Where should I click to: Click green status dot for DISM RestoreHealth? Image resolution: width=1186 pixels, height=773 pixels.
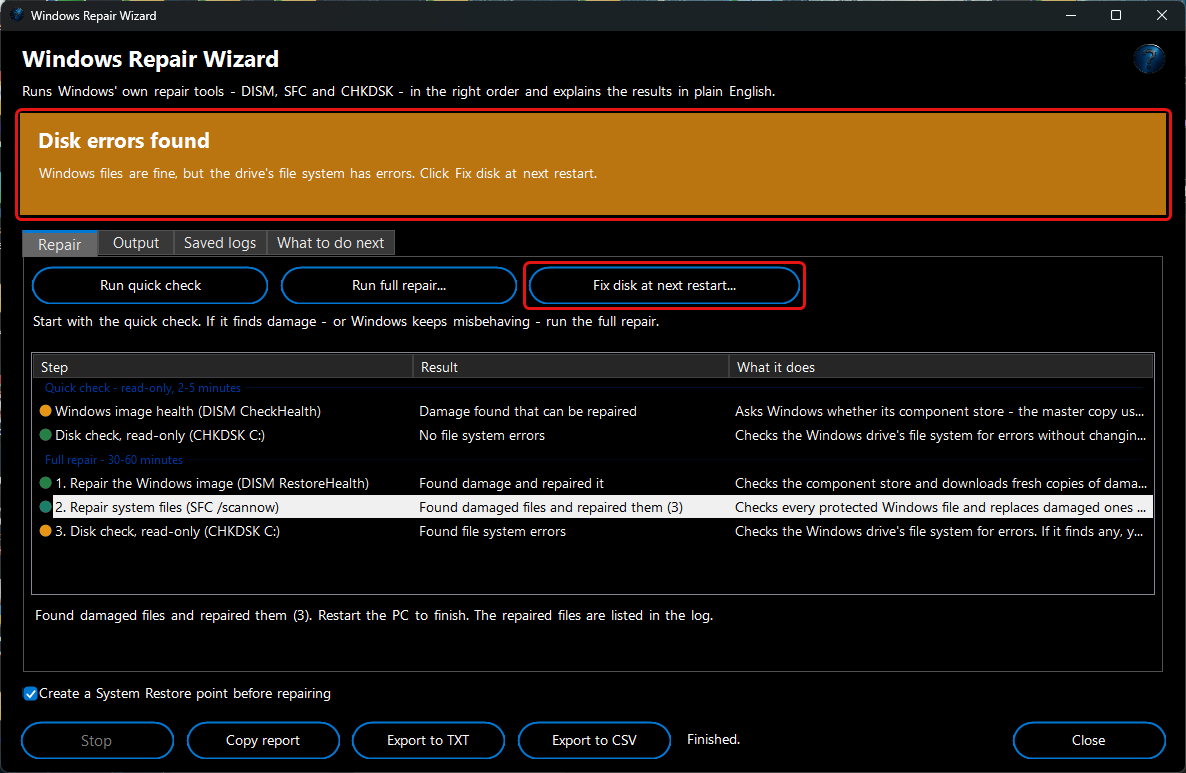click(x=45, y=483)
